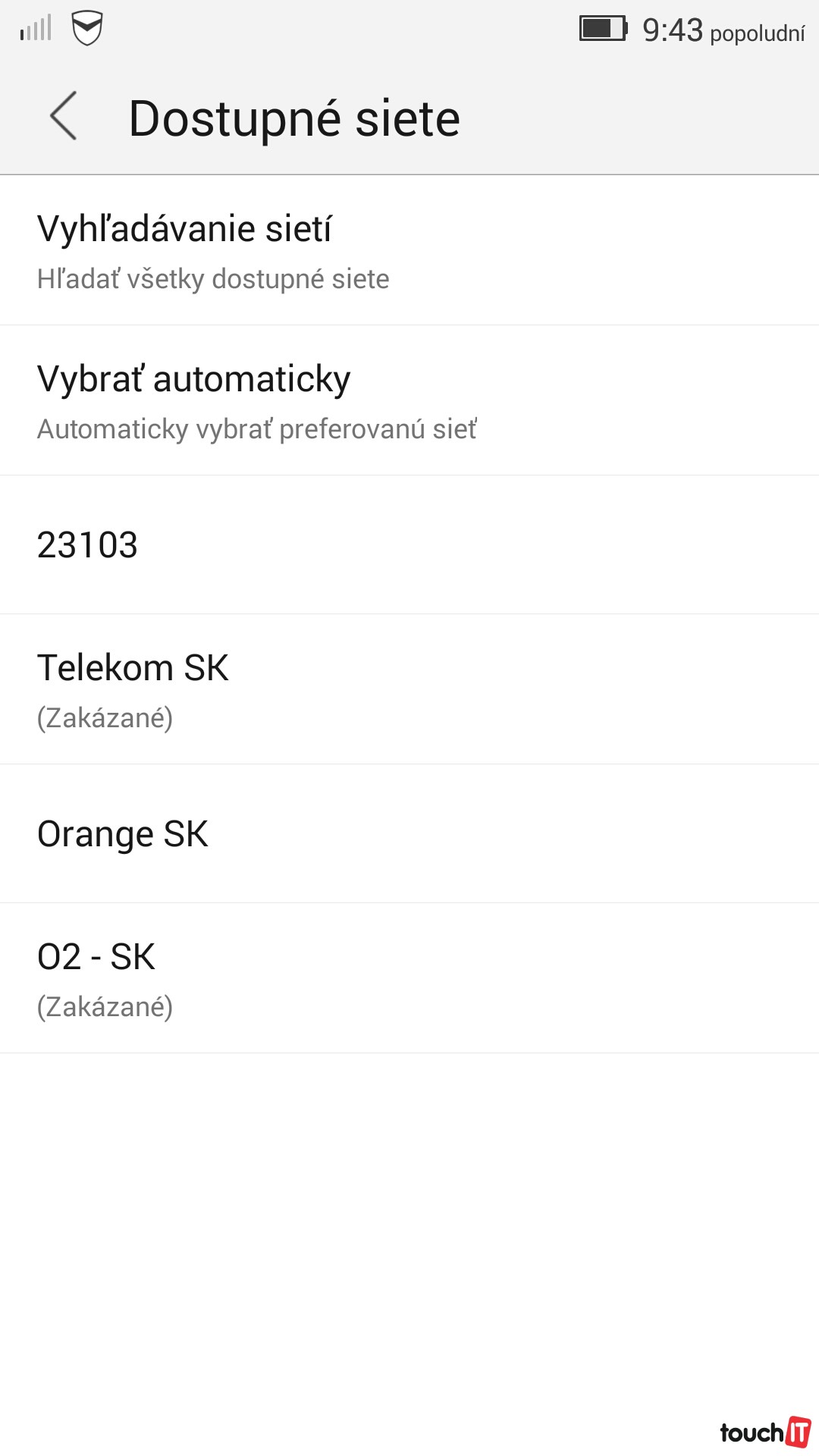Tap the 9:43 clock time
The height and width of the screenshot is (1456, 819).
click(x=673, y=30)
